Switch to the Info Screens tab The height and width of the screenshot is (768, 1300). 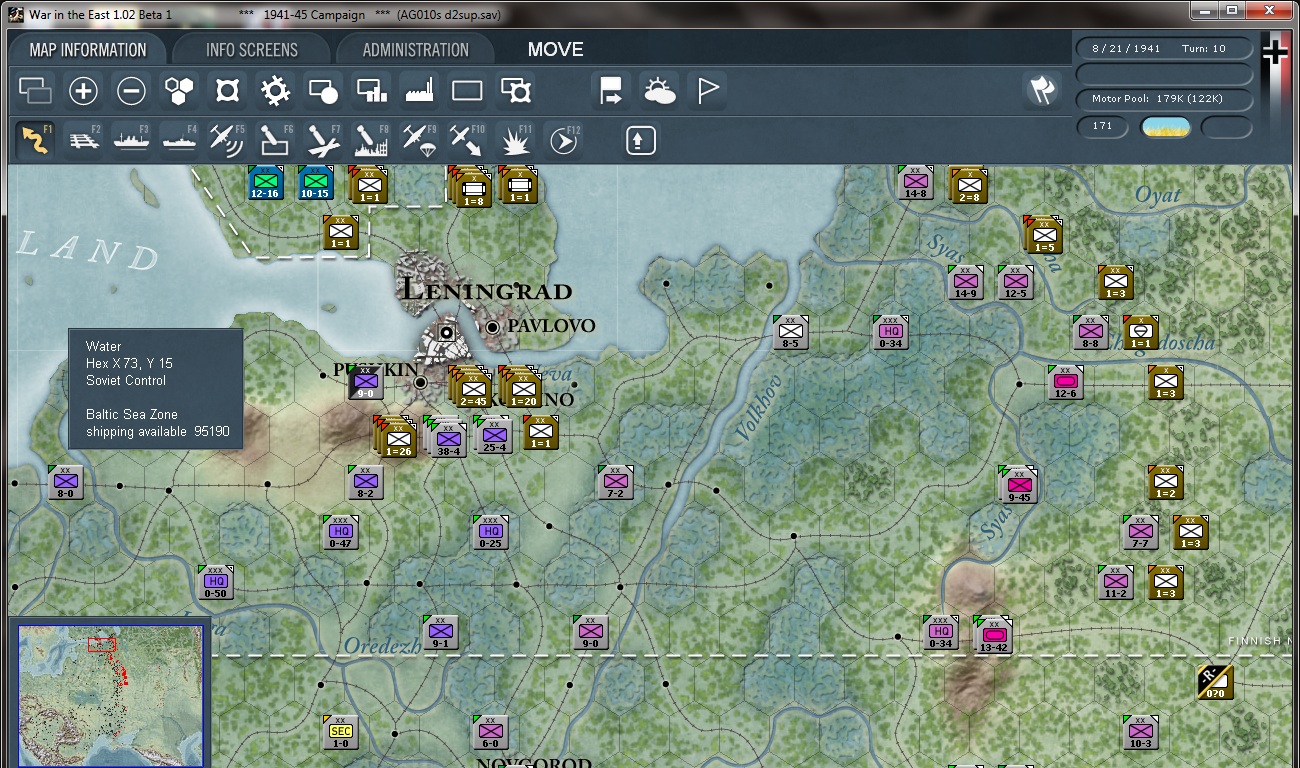click(252, 50)
